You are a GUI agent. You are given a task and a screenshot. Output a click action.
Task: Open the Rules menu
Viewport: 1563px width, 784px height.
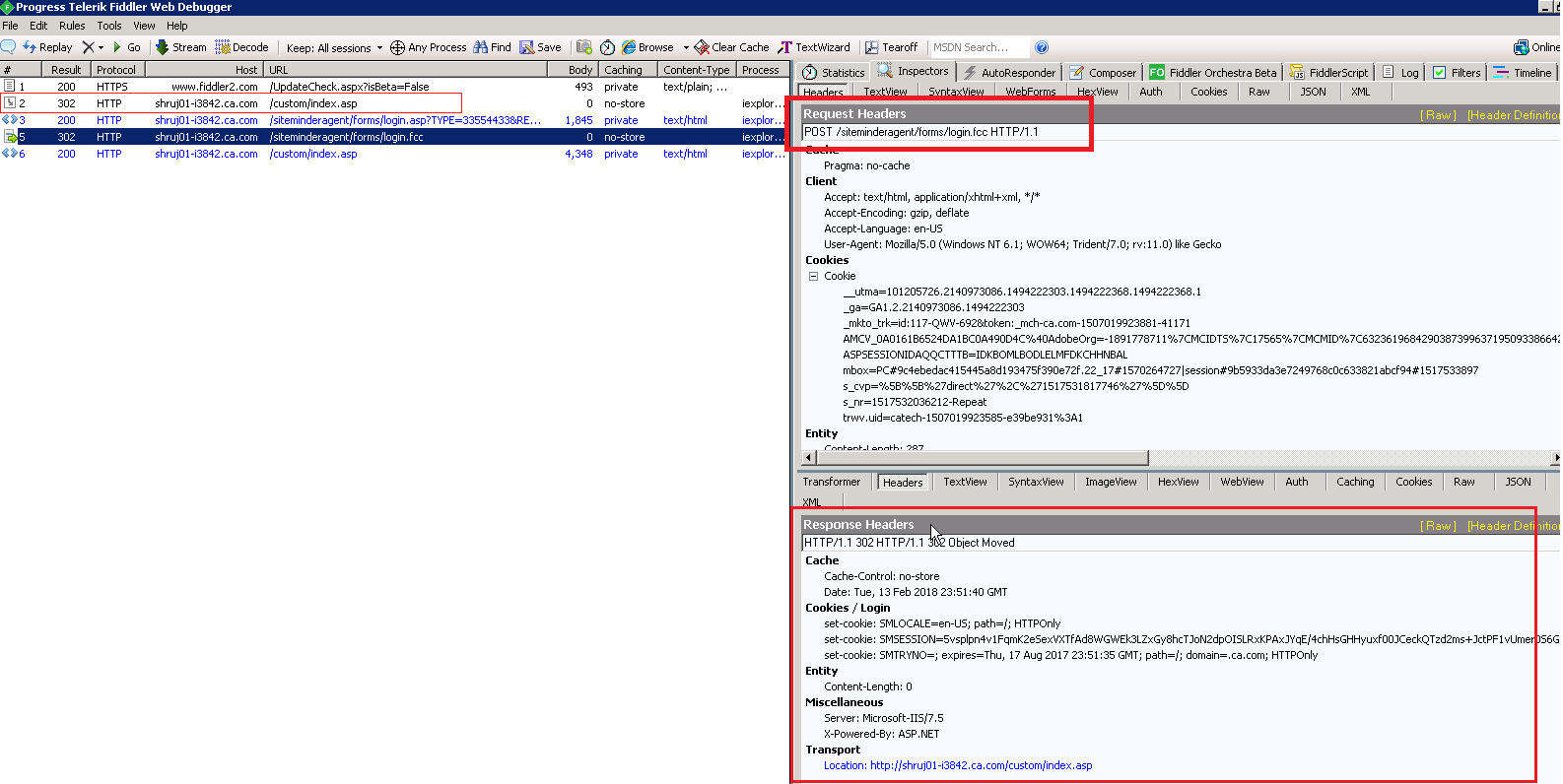tap(72, 26)
